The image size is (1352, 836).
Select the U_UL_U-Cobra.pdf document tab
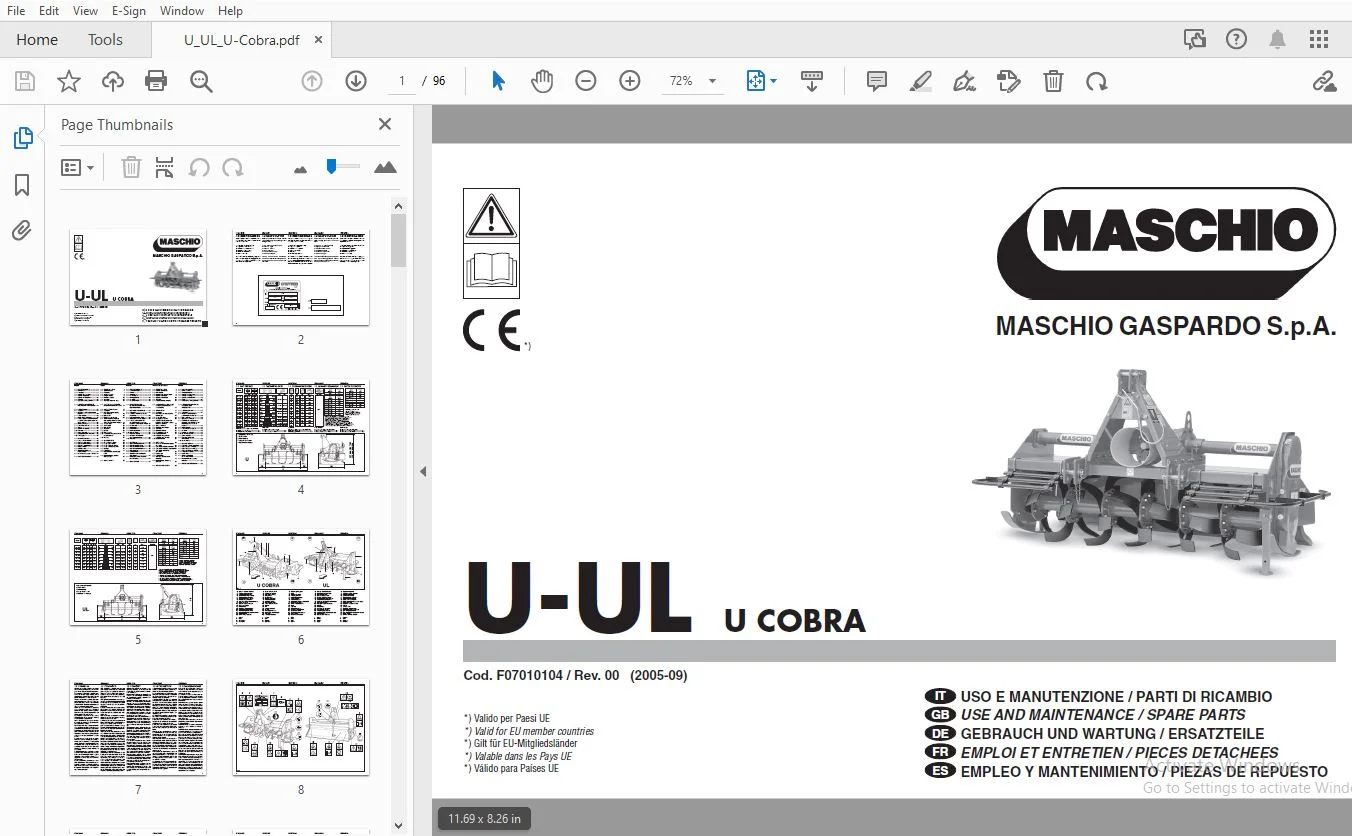[x=241, y=40]
